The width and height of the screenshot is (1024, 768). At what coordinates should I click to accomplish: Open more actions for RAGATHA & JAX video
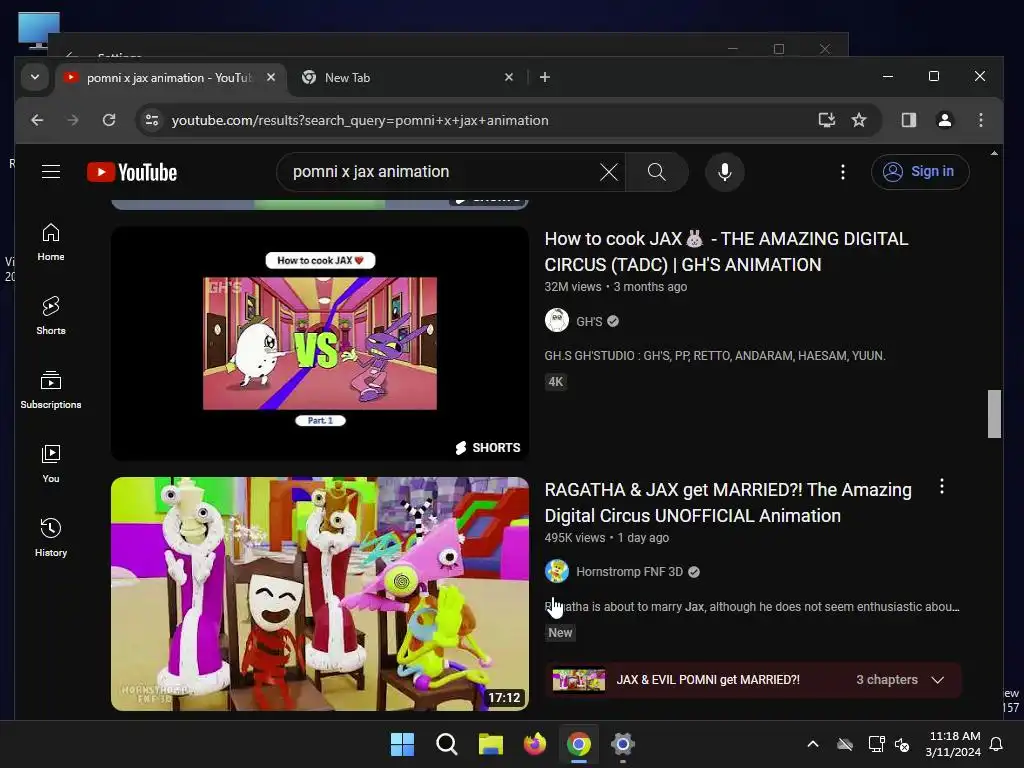point(941,487)
